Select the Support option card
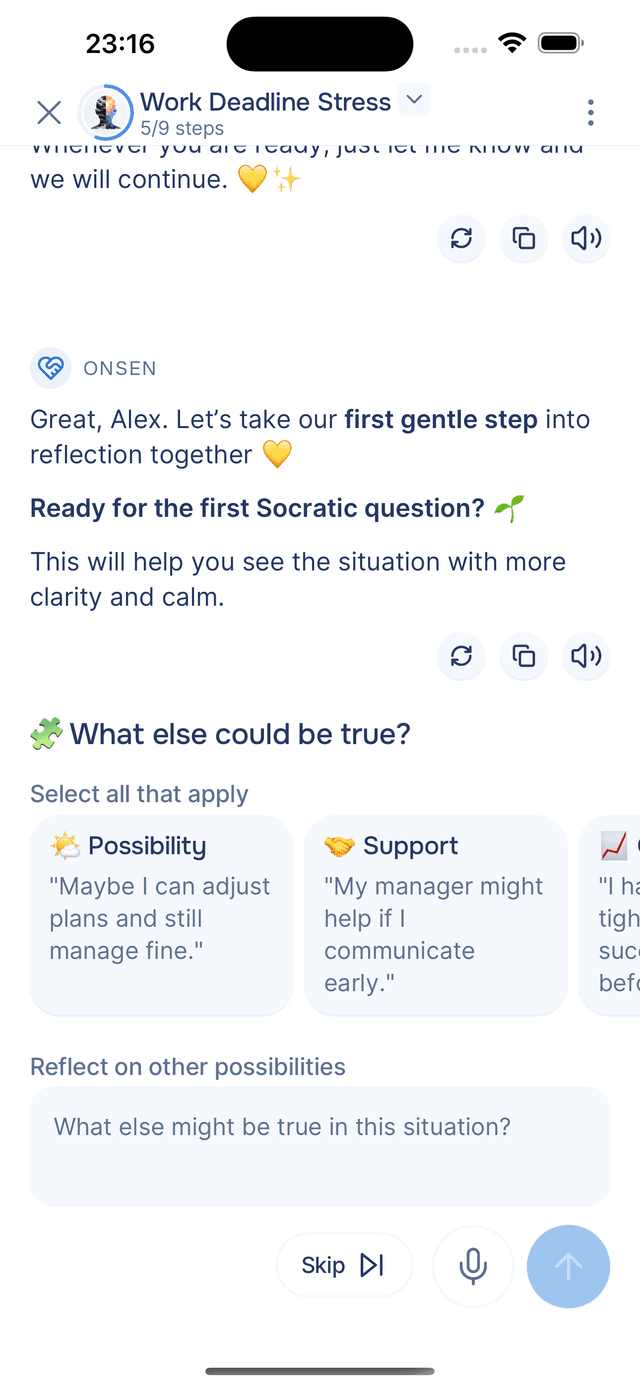This screenshot has width=640, height=1387. [x=435, y=915]
